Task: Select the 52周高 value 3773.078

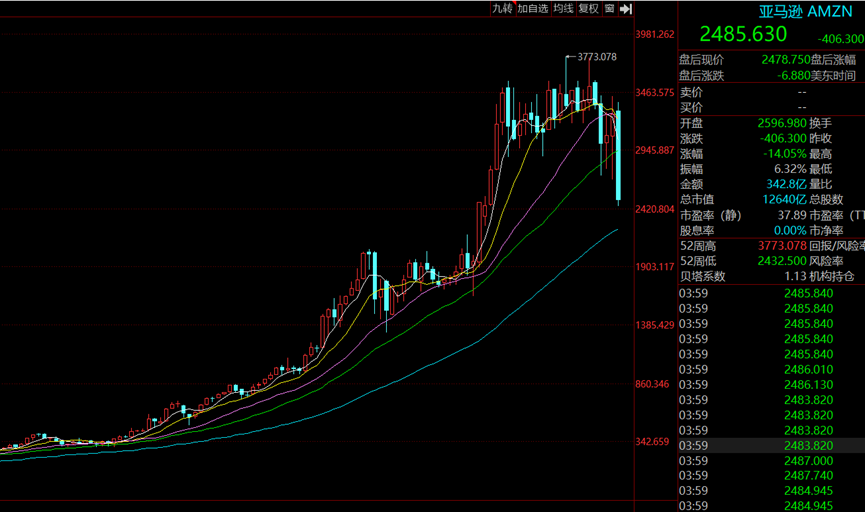Action: [x=782, y=246]
